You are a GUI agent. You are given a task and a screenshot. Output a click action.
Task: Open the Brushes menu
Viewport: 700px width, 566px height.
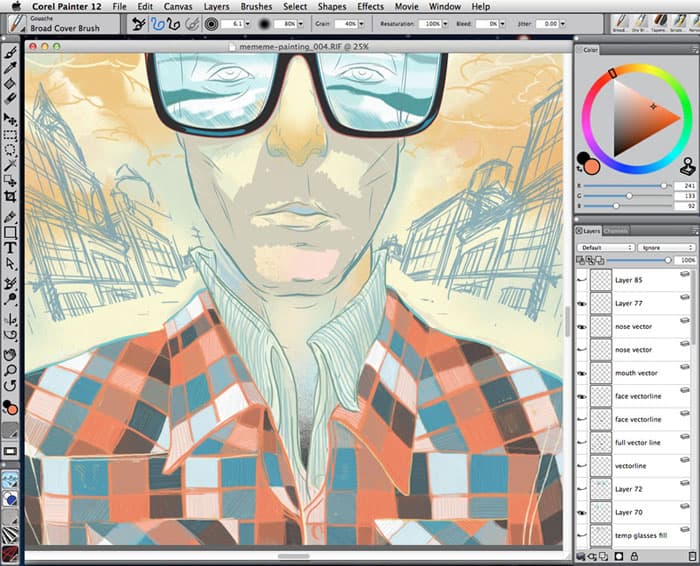(x=256, y=6)
